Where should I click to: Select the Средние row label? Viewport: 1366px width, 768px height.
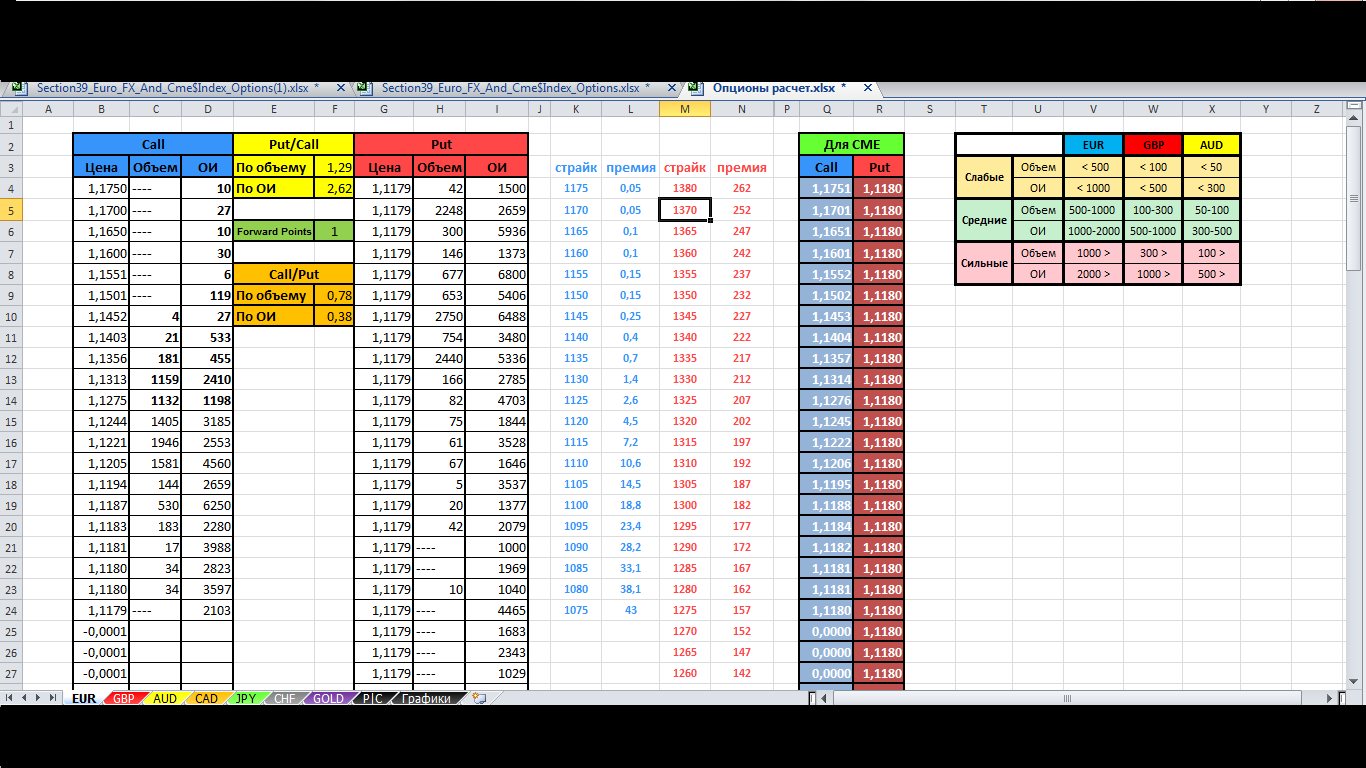[x=984, y=220]
